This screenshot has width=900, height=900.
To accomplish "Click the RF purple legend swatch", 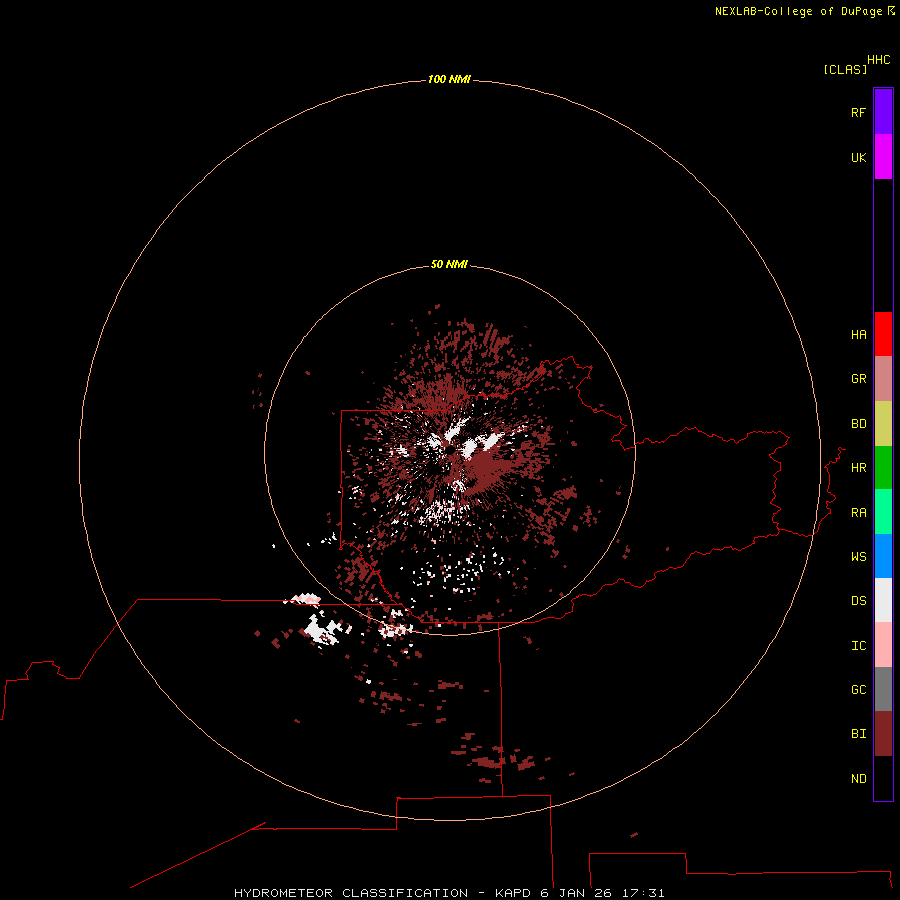I will click(883, 112).
